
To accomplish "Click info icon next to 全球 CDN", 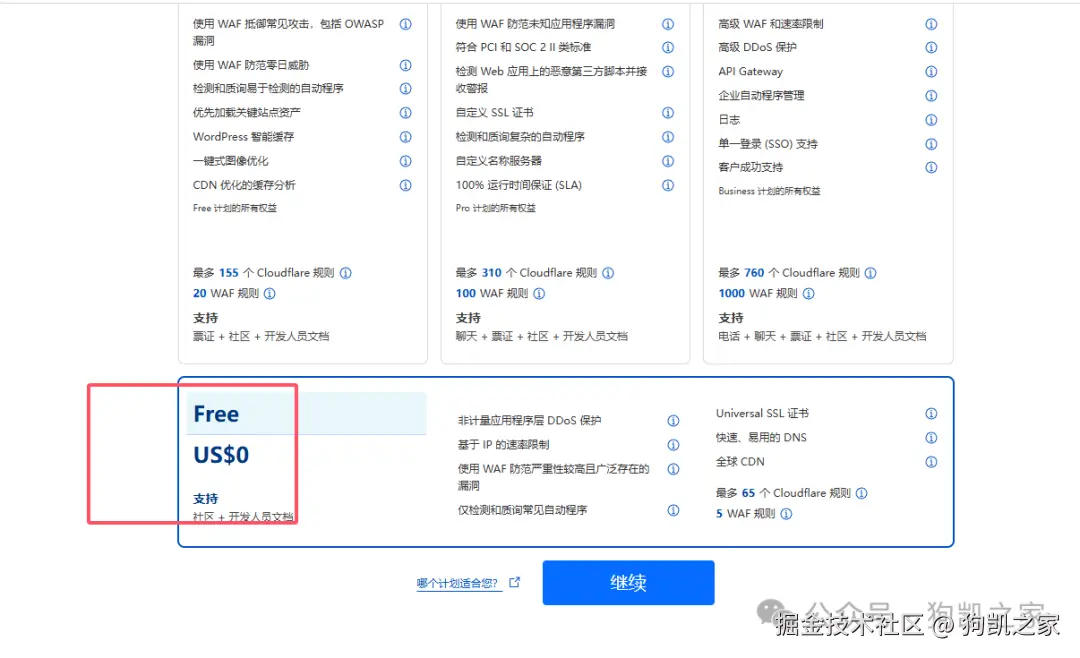I will pos(931,461).
